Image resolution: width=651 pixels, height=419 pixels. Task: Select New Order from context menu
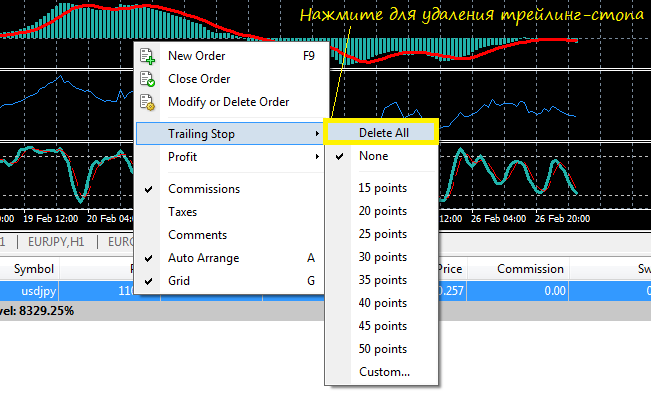(232, 56)
